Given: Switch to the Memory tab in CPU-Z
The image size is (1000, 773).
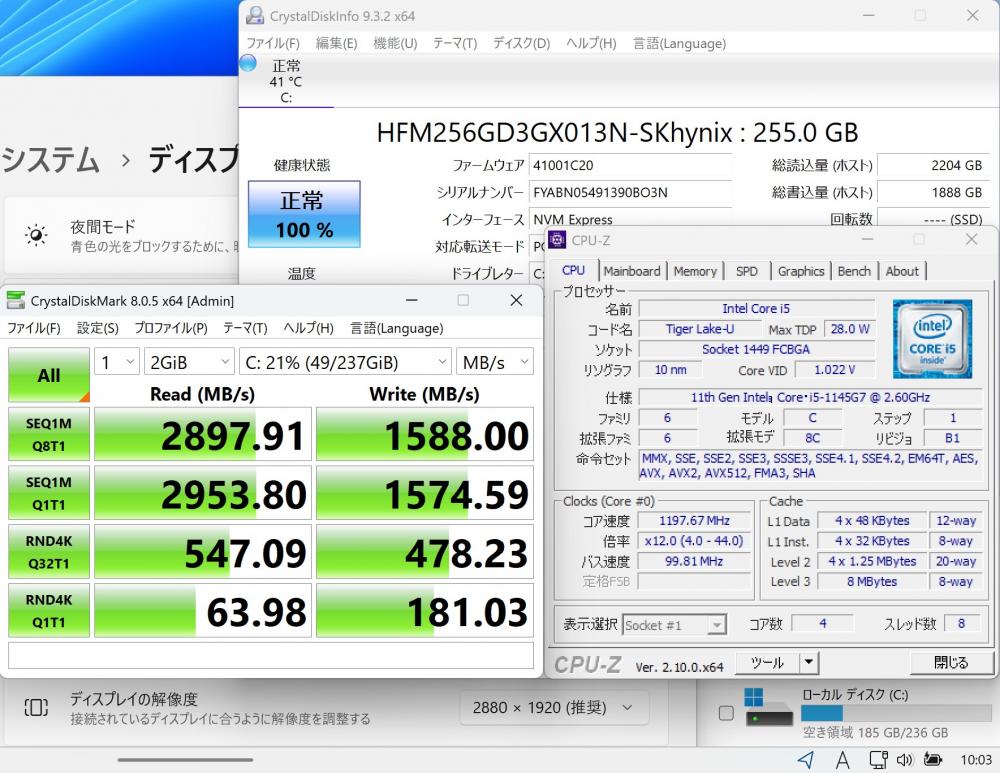Looking at the screenshot, I should coord(695,271).
